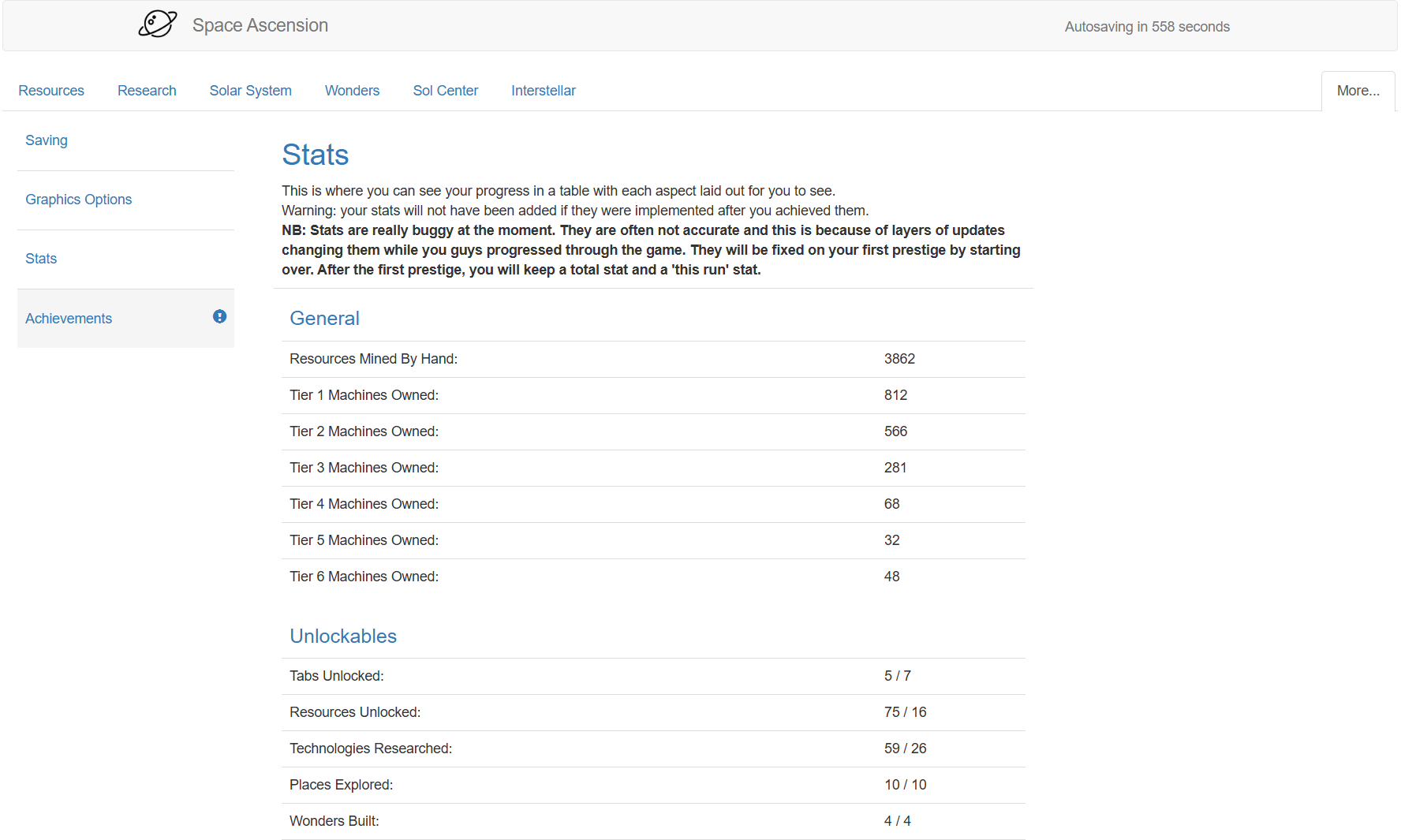Image resolution: width=1401 pixels, height=840 pixels.
Task: Open the Sol Center tab
Action: click(445, 91)
